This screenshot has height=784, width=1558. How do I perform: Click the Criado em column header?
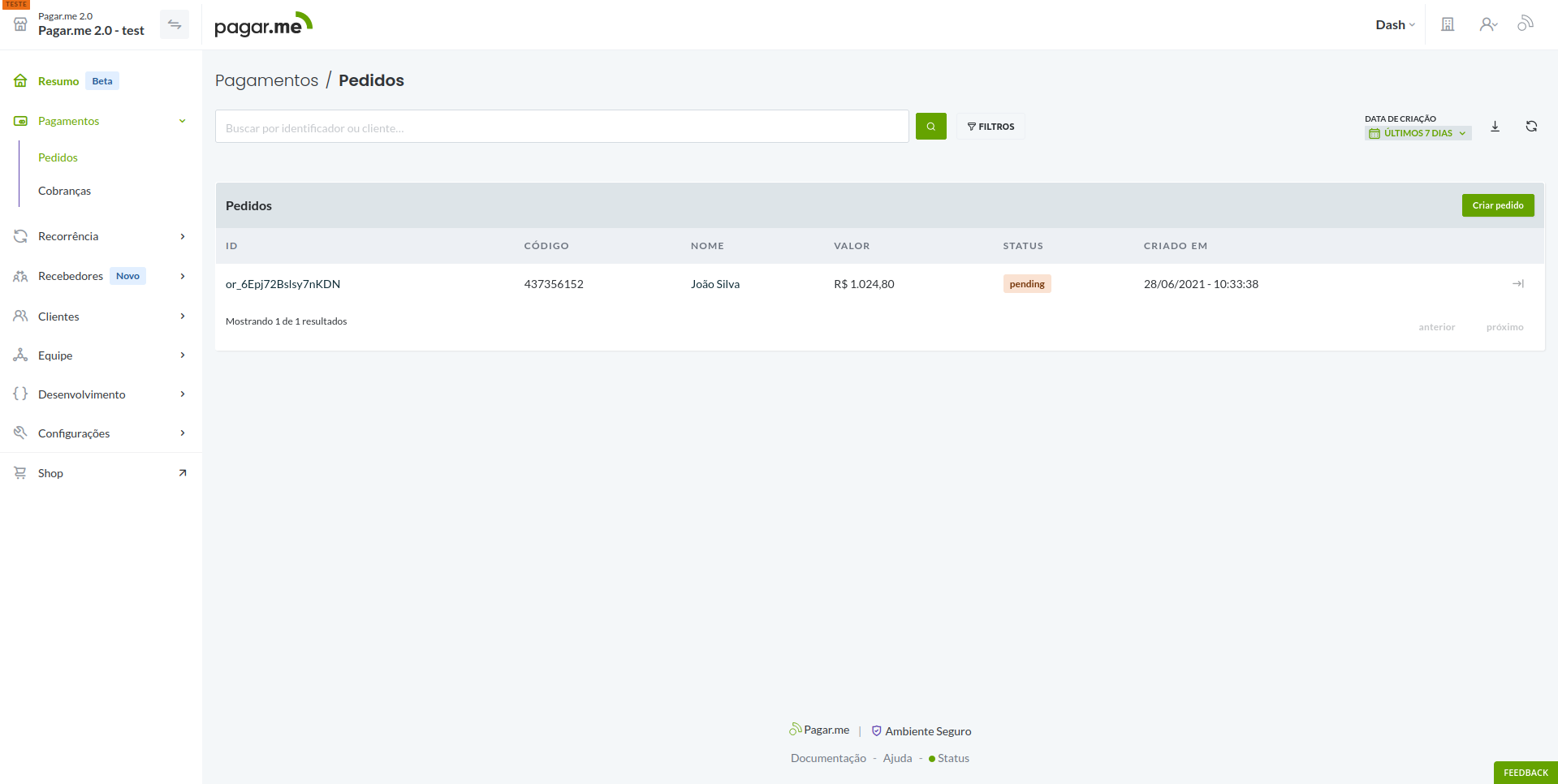click(1175, 246)
